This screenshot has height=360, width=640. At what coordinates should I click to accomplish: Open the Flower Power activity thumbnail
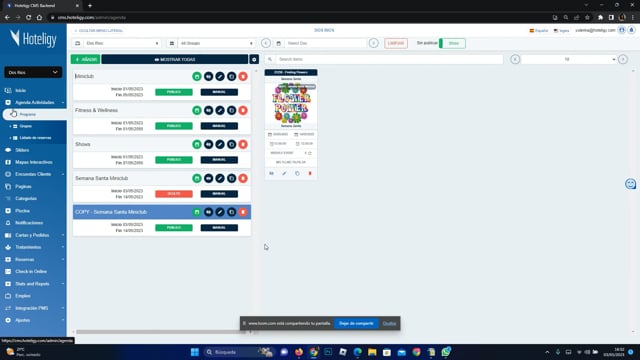click(x=291, y=104)
